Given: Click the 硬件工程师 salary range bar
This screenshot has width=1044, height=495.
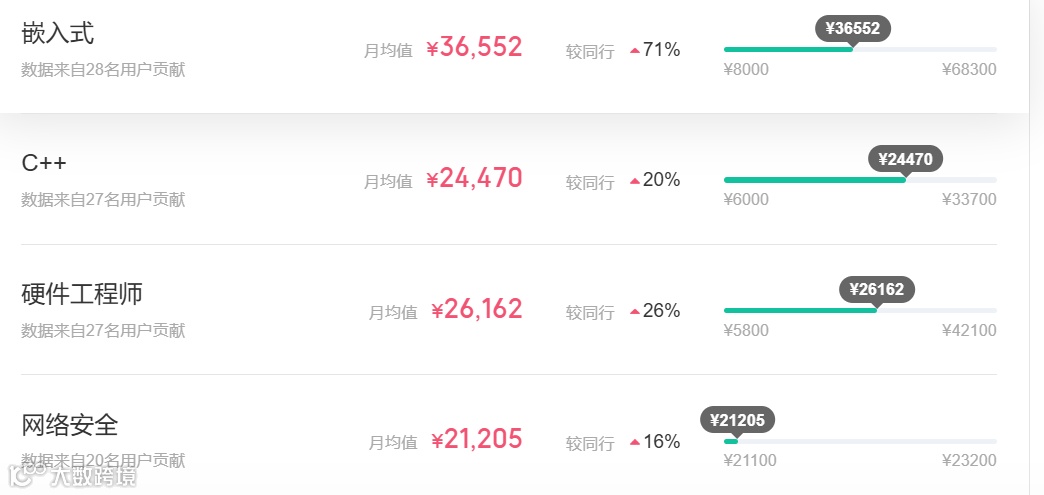Looking at the screenshot, I should (x=860, y=310).
